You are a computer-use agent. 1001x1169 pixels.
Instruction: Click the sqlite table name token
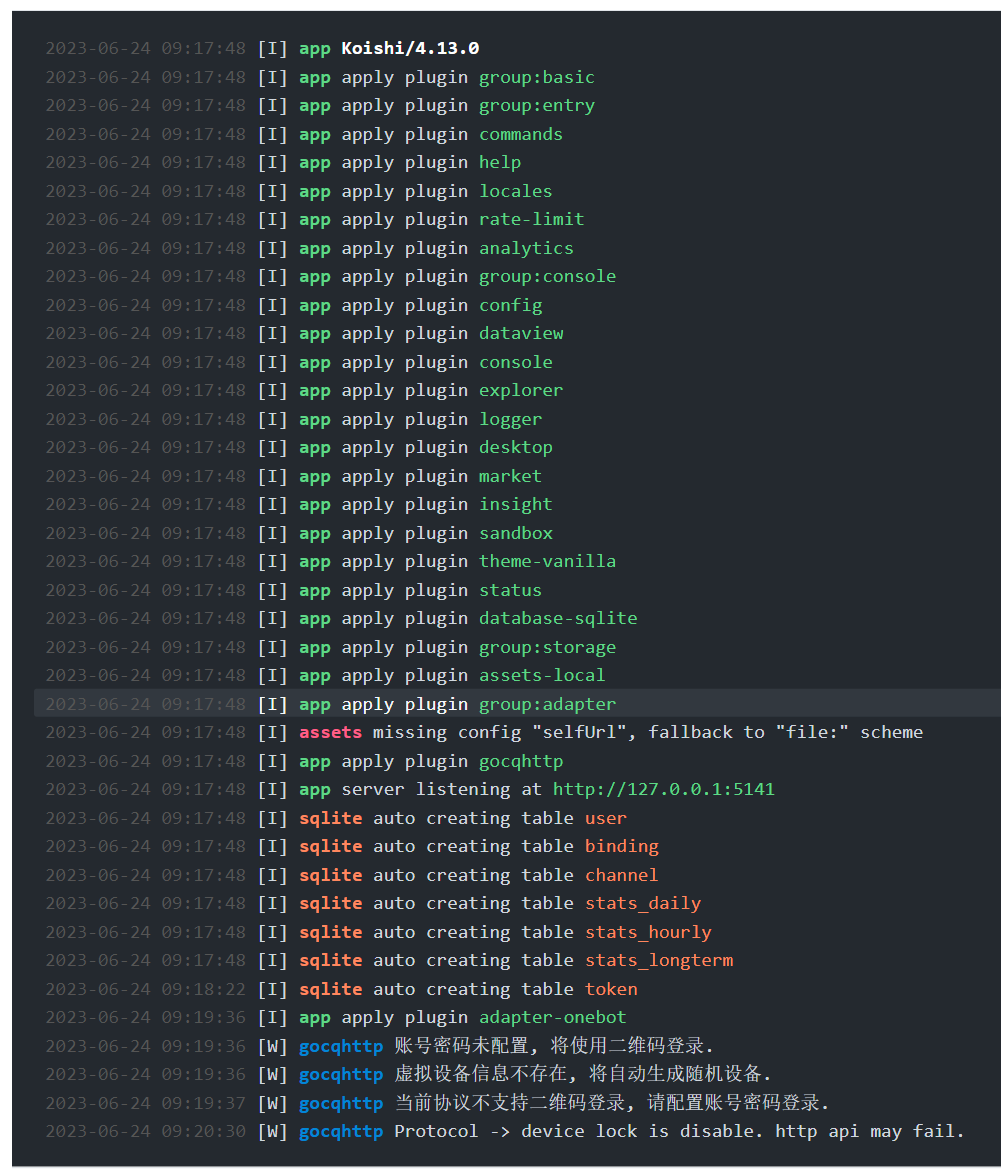click(x=611, y=989)
